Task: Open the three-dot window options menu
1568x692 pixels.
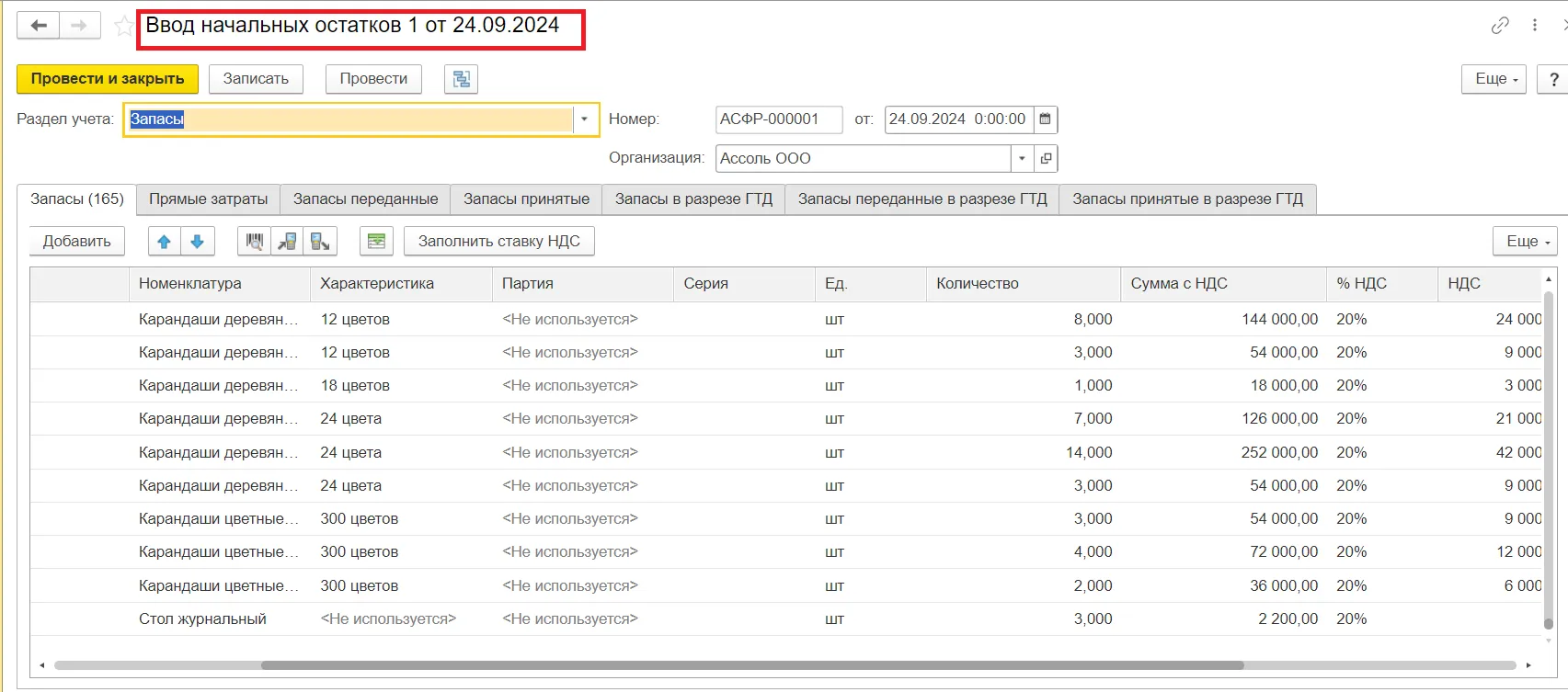Action: [x=1535, y=26]
